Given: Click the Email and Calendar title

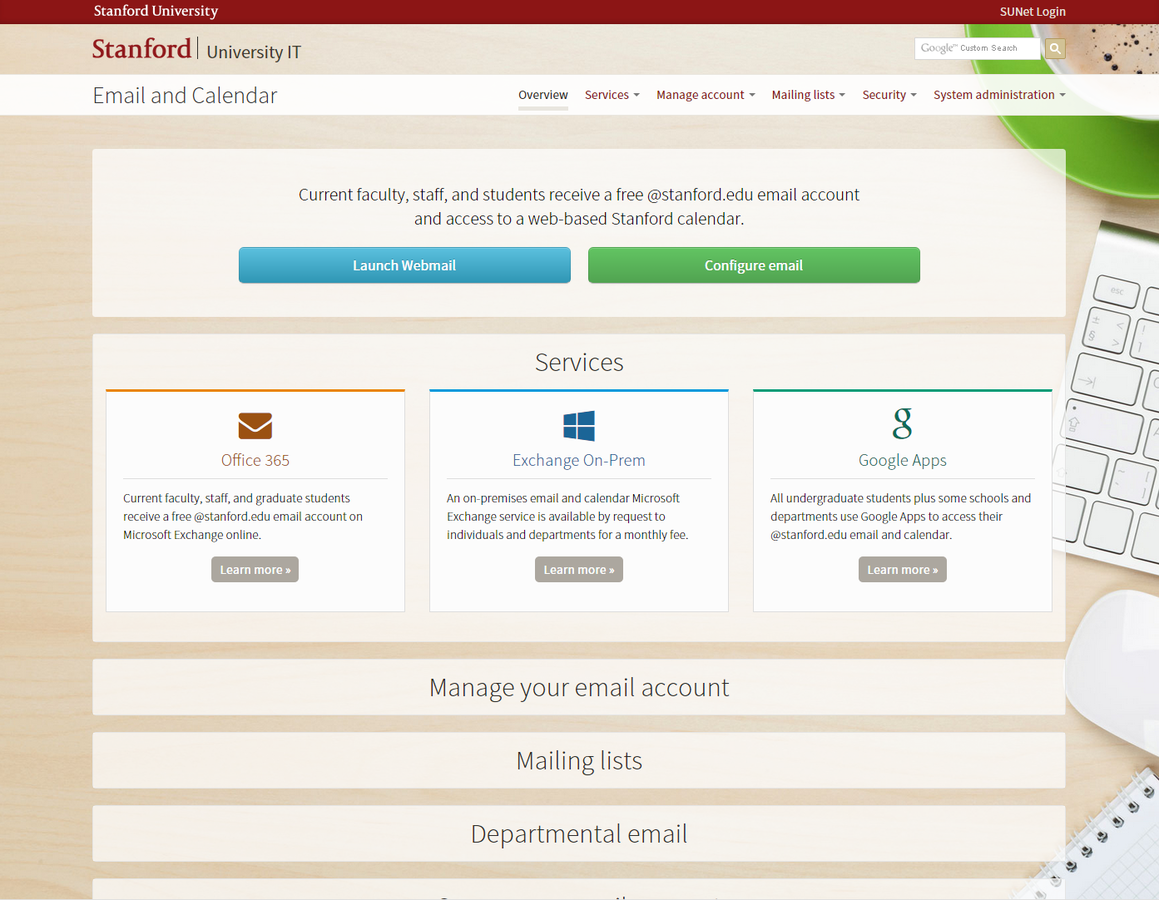Looking at the screenshot, I should coord(185,95).
